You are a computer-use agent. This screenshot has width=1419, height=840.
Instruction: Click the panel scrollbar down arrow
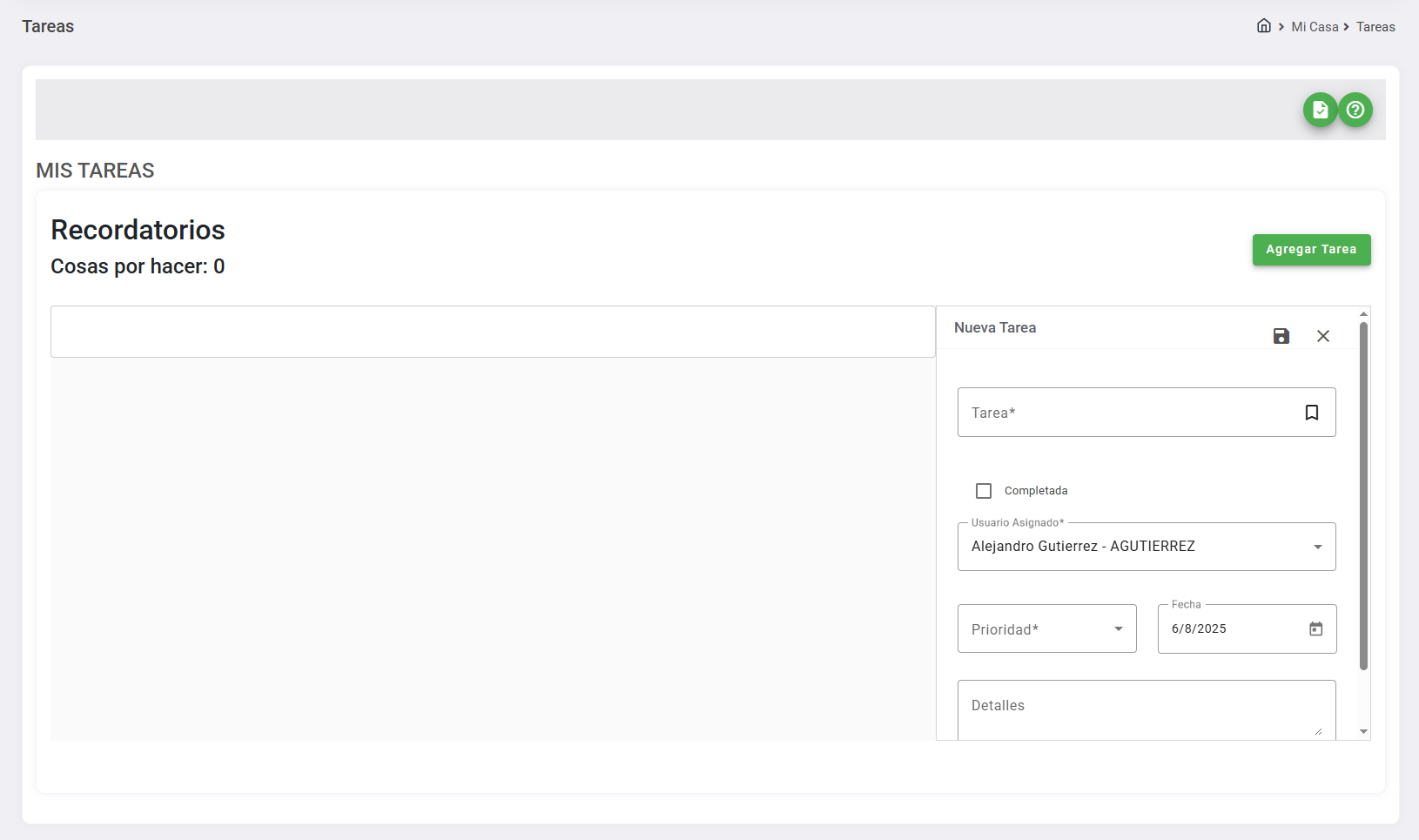[x=1363, y=732]
